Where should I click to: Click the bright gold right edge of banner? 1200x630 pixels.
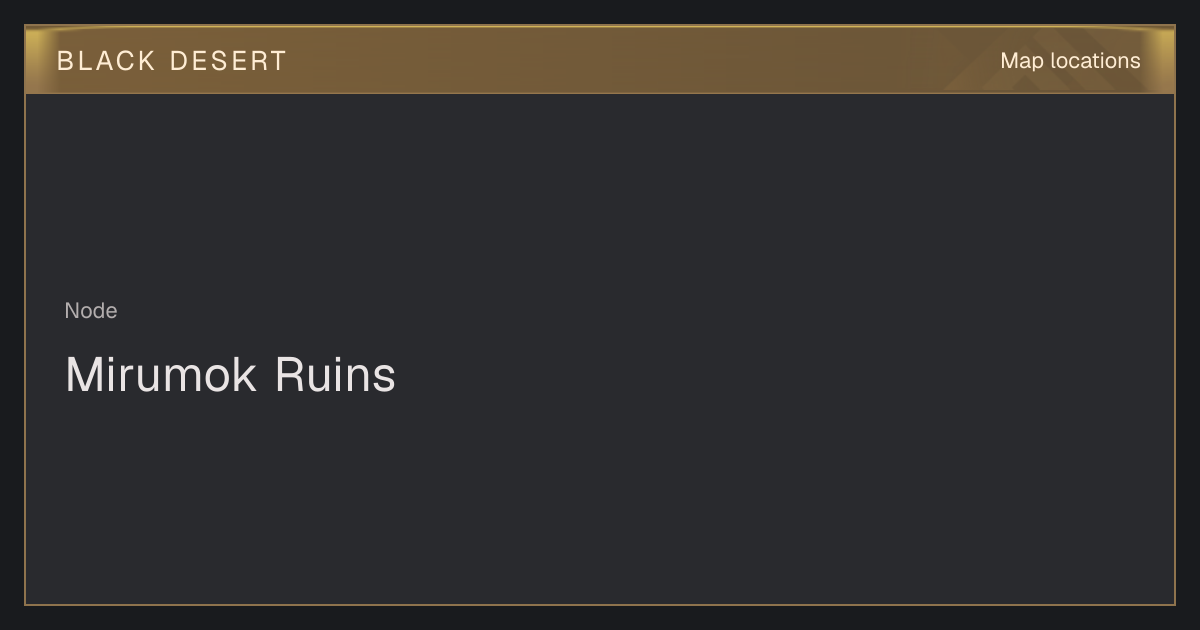tap(1165, 60)
